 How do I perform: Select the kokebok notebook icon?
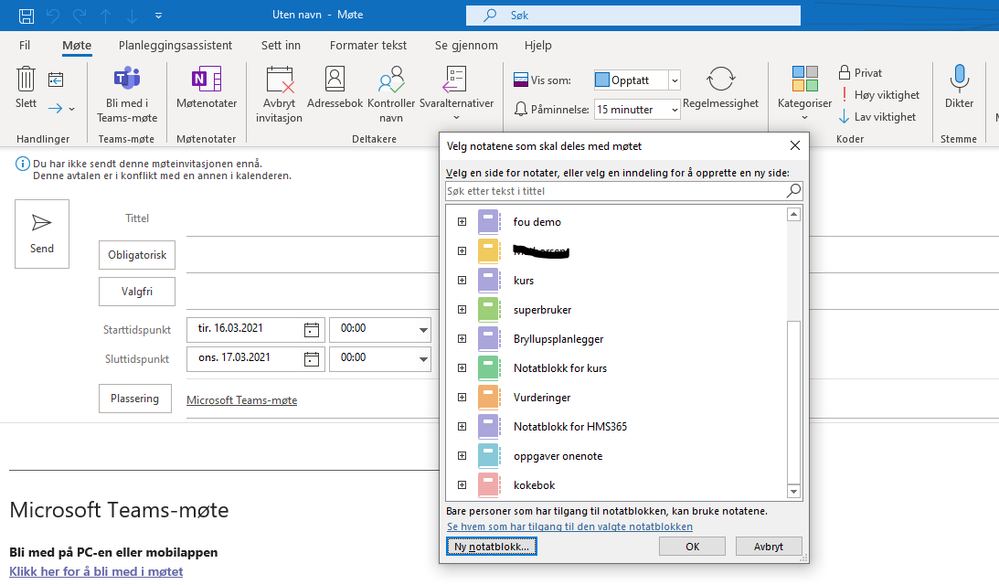click(489, 486)
